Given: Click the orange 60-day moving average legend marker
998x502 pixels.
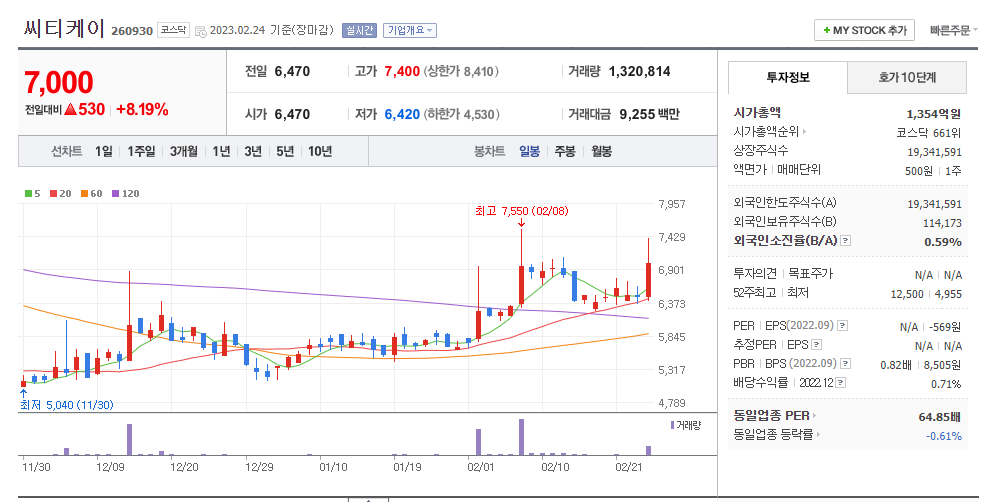Looking at the screenshot, I should point(84,193).
